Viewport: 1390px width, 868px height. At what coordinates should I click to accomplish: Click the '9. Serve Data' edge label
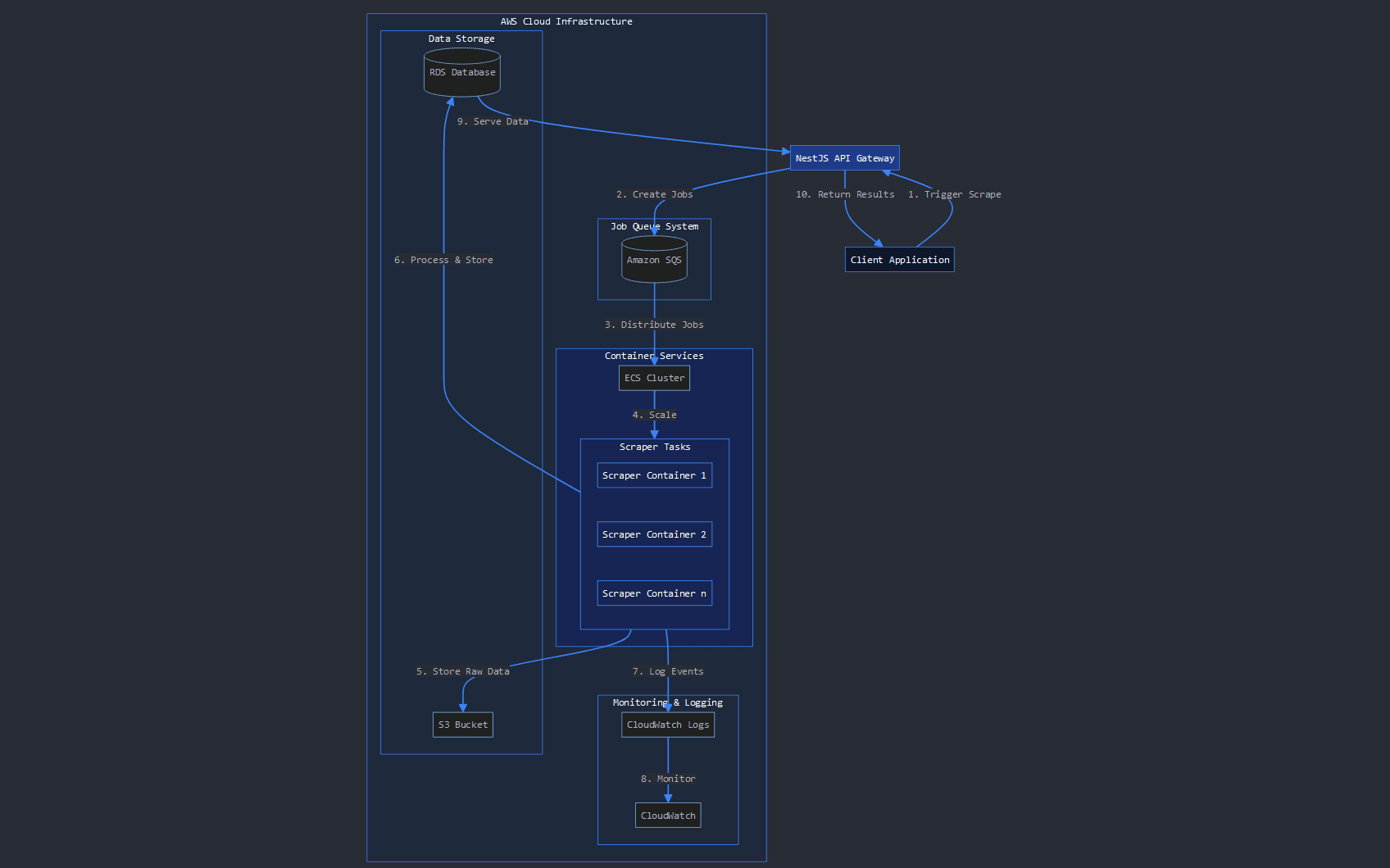coord(493,121)
